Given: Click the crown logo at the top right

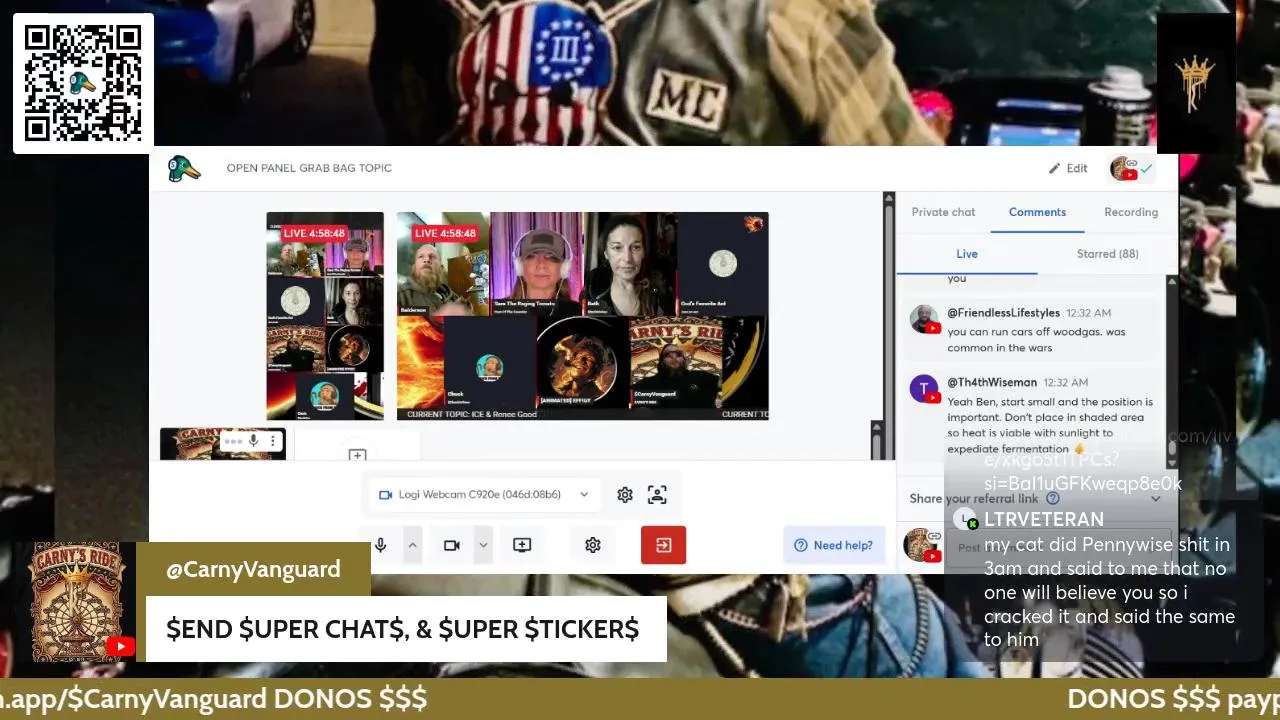Looking at the screenshot, I should pyautogui.click(x=1196, y=83).
